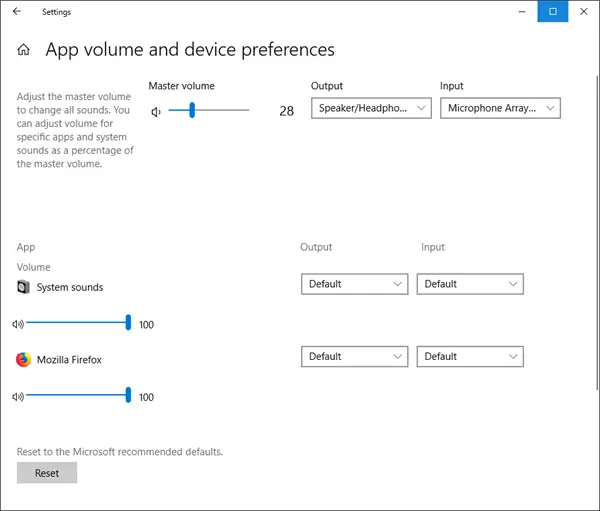Image resolution: width=600 pixels, height=511 pixels.
Task: Expand System sounds Input Default dropdown
Action: point(470,284)
